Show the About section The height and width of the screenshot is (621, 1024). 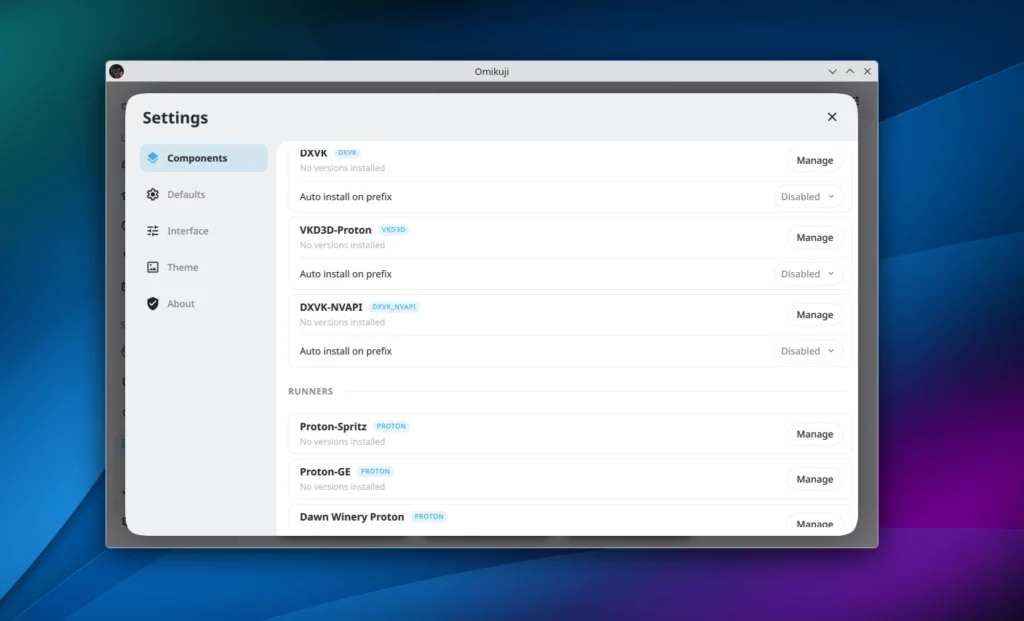coord(203,304)
